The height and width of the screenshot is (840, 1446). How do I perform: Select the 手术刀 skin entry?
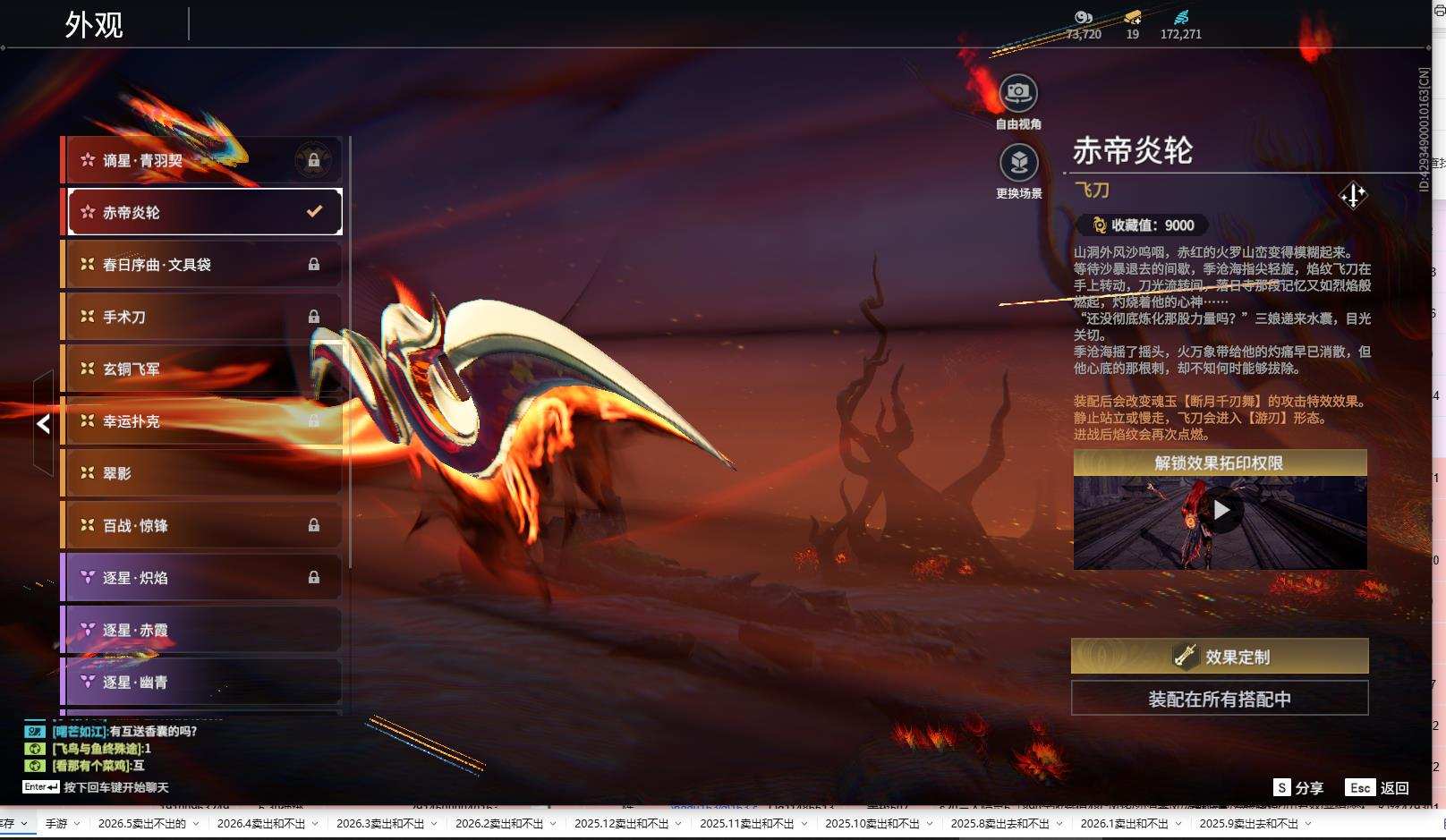pyautogui.click(x=202, y=317)
